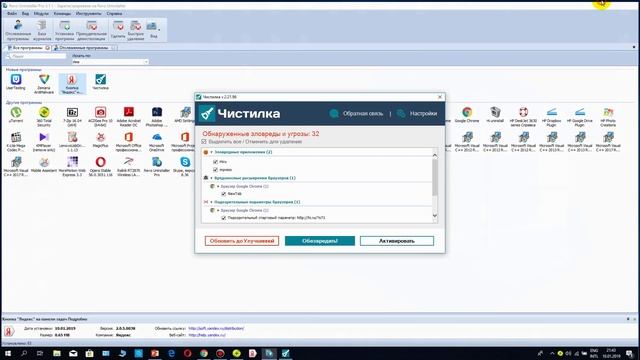Open the Вид menu in menu bar
Screen dimensions: 640x360
coord(25,13)
